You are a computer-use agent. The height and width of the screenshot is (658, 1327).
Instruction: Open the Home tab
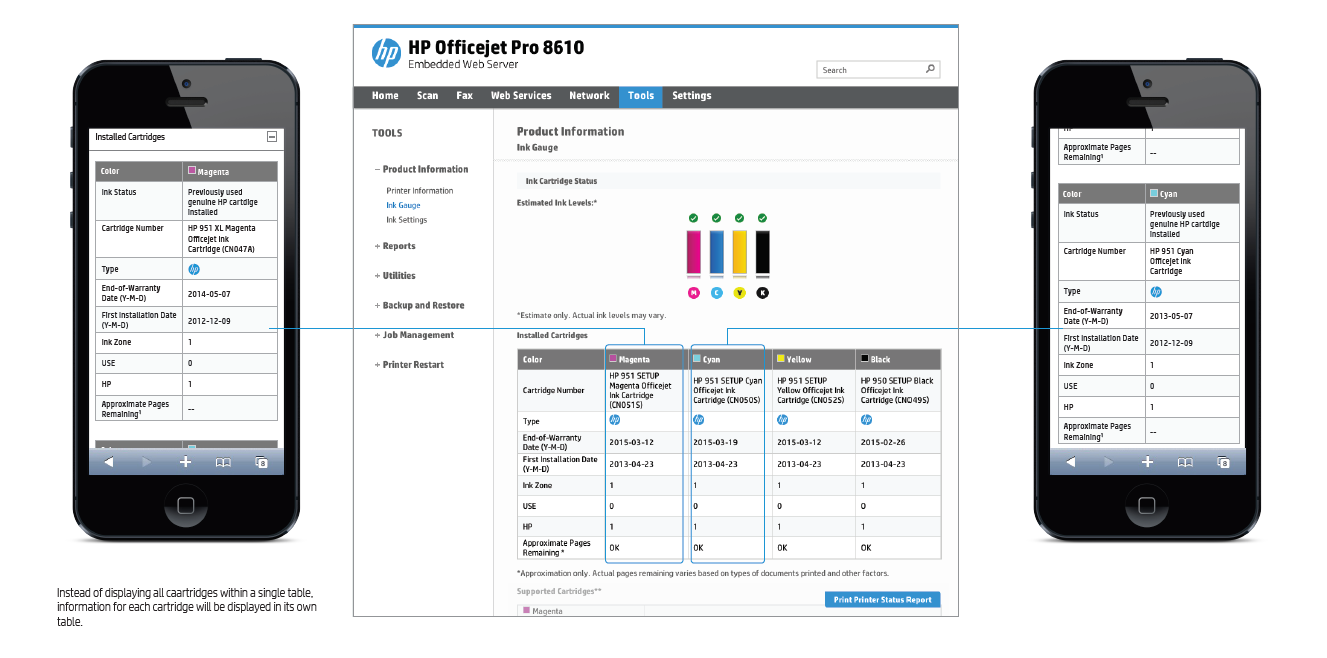click(385, 96)
